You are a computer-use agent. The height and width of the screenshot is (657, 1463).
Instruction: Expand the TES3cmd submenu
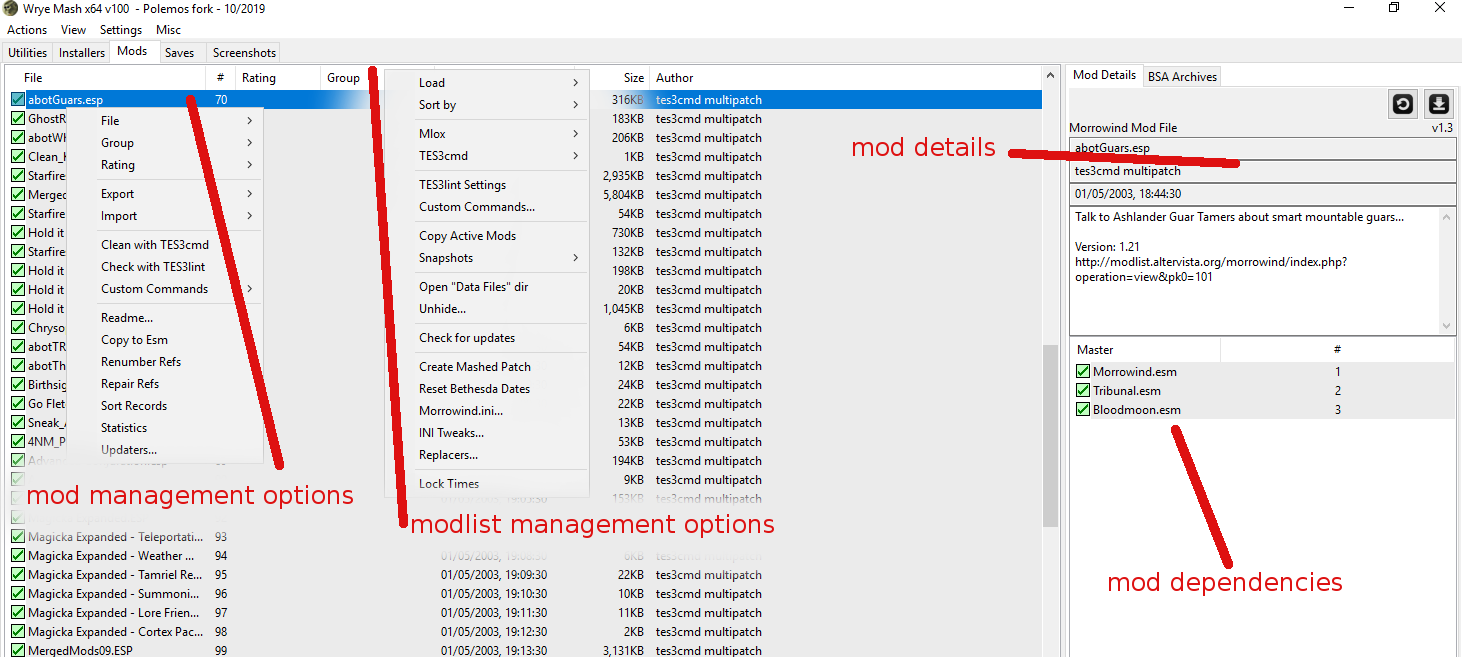point(487,156)
